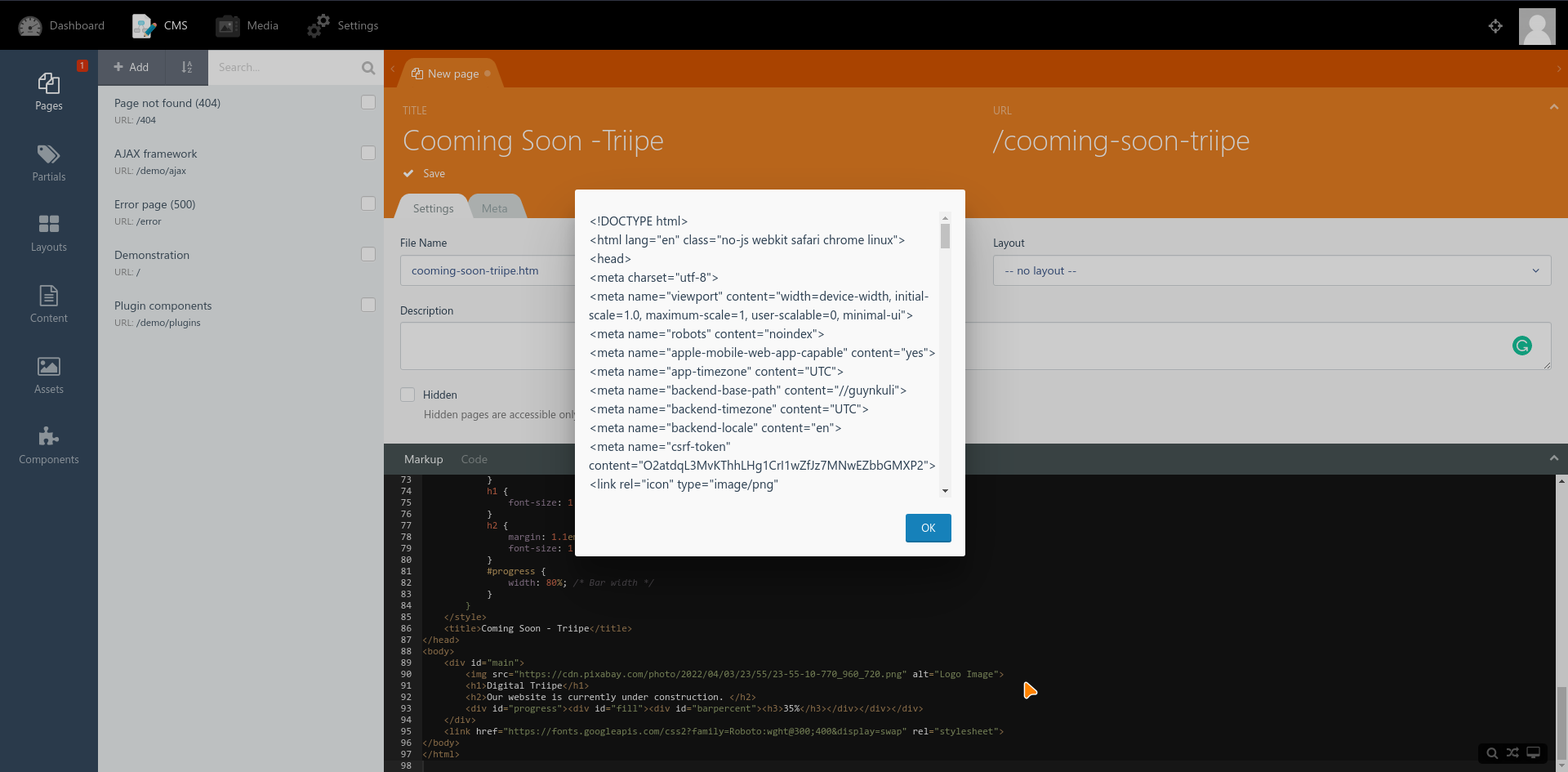The image size is (1568, 772).
Task: Open Layouts in the sidebar
Action: (49, 234)
